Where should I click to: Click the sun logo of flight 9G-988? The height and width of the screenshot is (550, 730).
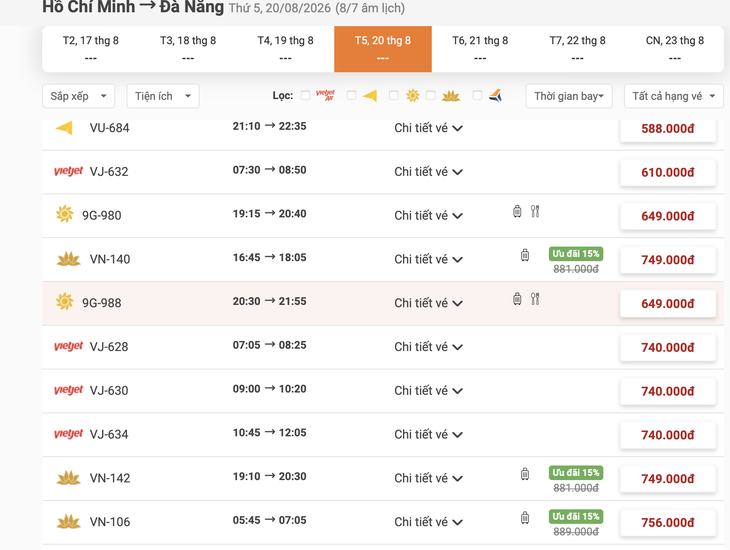(x=65, y=302)
